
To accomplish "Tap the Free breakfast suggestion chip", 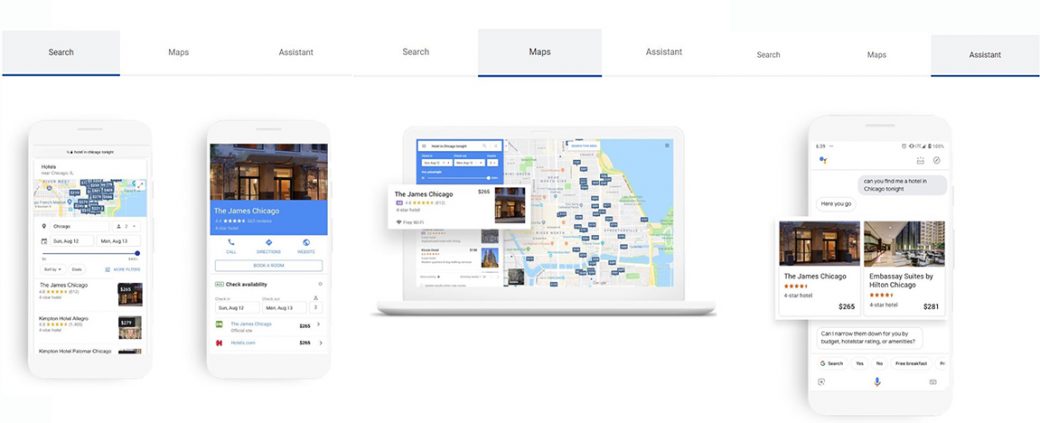I will (x=911, y=363).
